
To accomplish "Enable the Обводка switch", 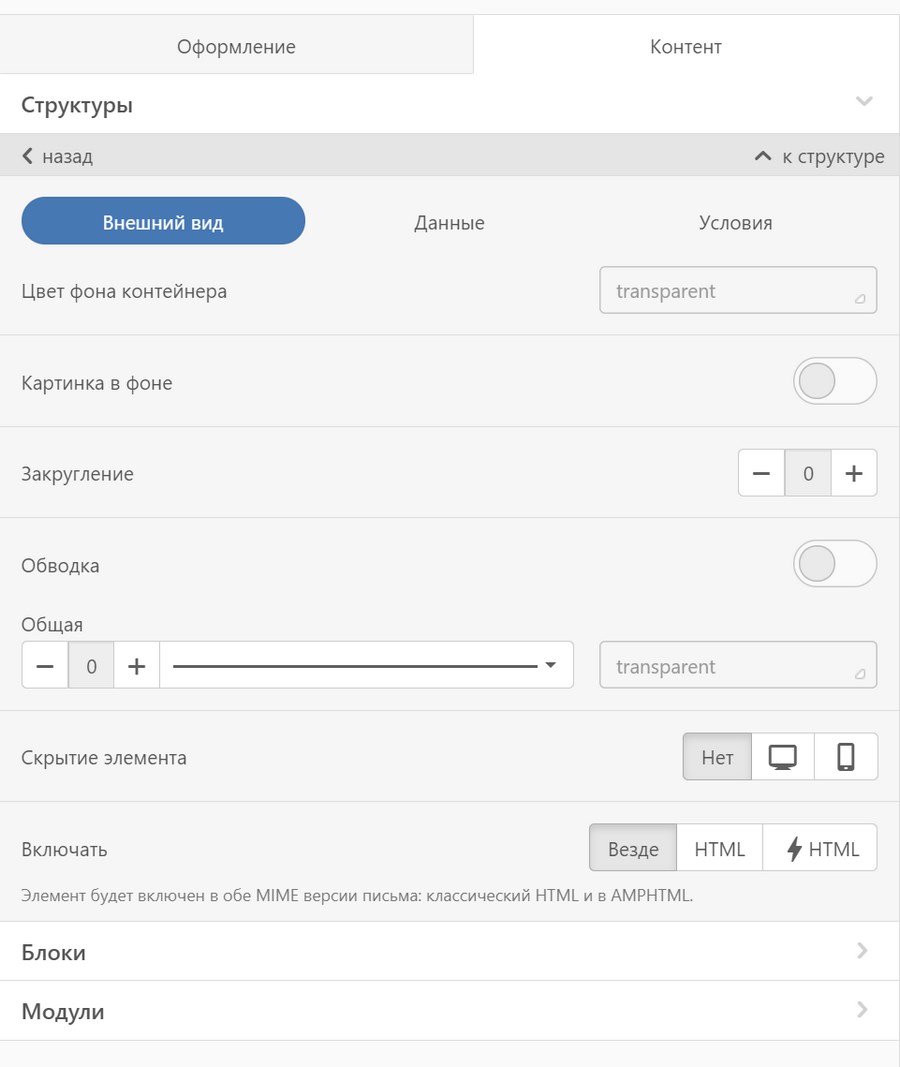I will click(x=834, y=565).
